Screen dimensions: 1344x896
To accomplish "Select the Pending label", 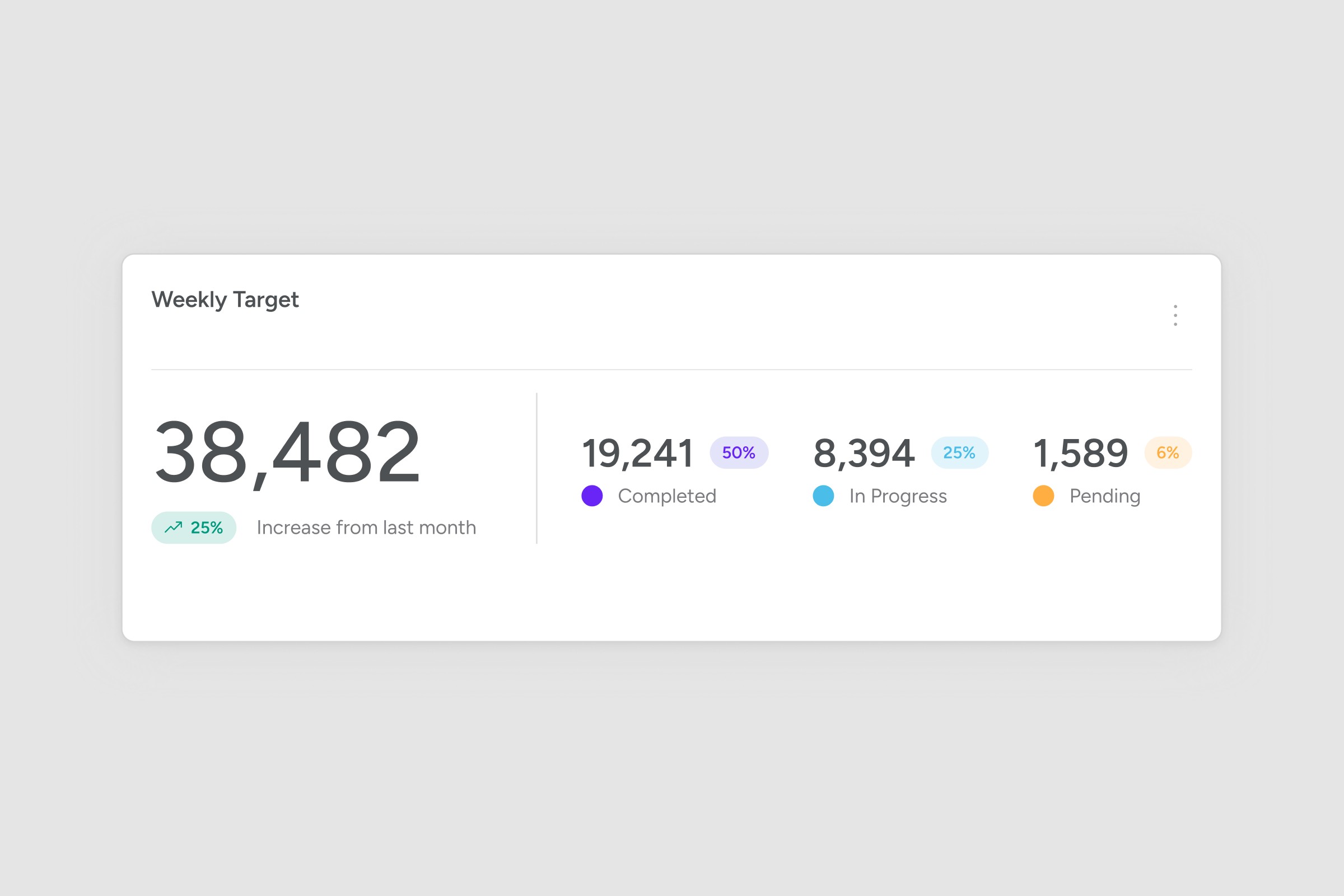I will coord(1104,496).
